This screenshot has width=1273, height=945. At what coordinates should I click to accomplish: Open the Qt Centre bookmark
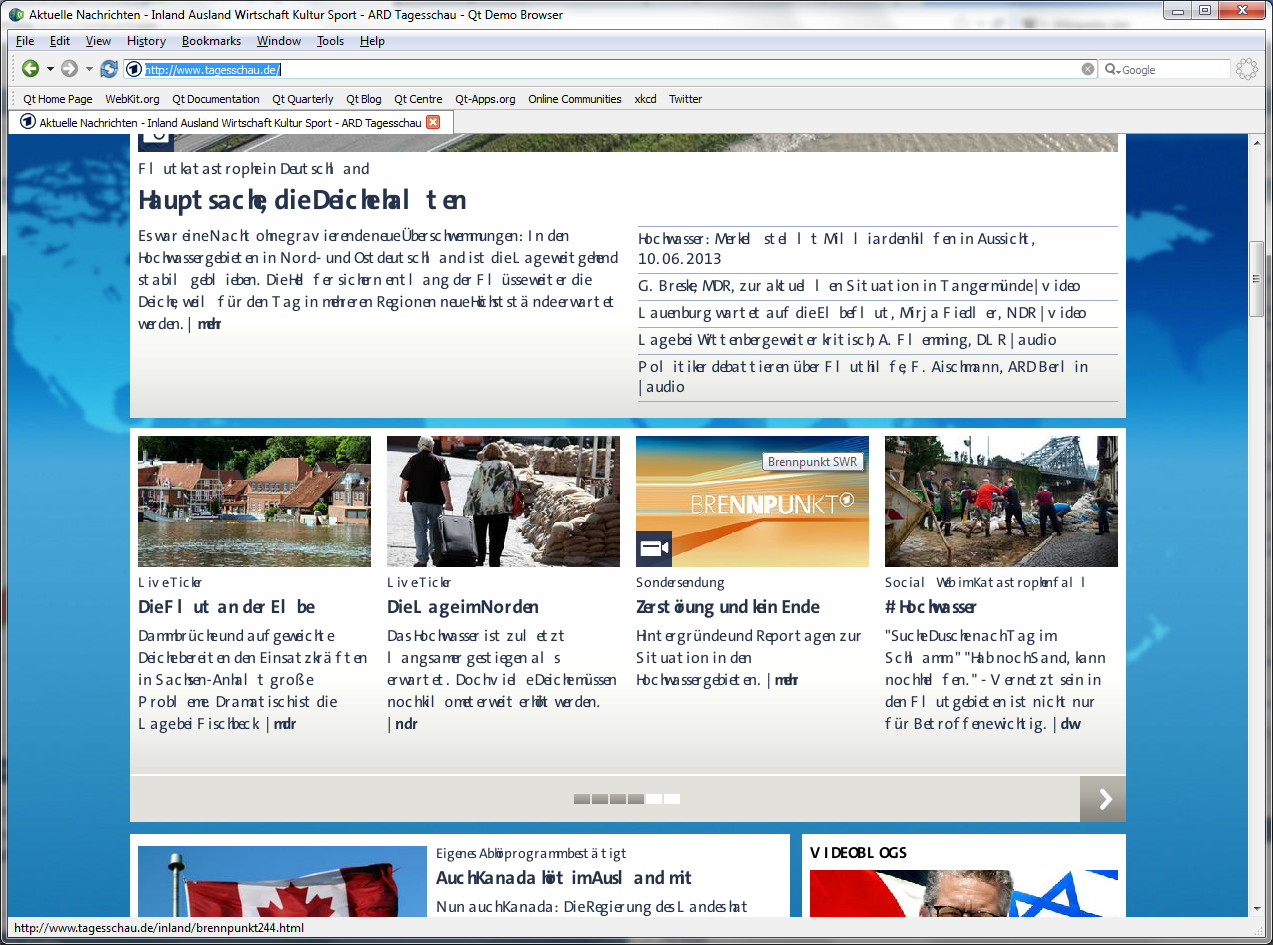[x=418, y=99]
